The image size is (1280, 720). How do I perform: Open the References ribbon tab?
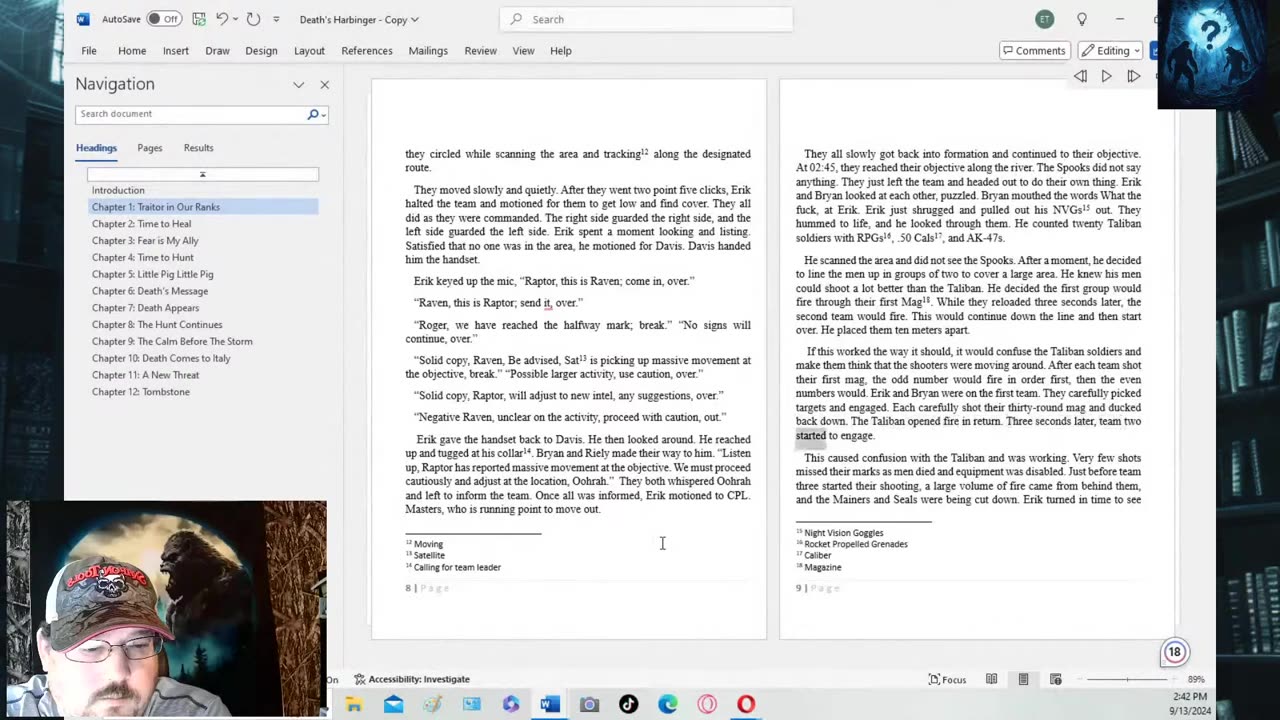[367, 50]
